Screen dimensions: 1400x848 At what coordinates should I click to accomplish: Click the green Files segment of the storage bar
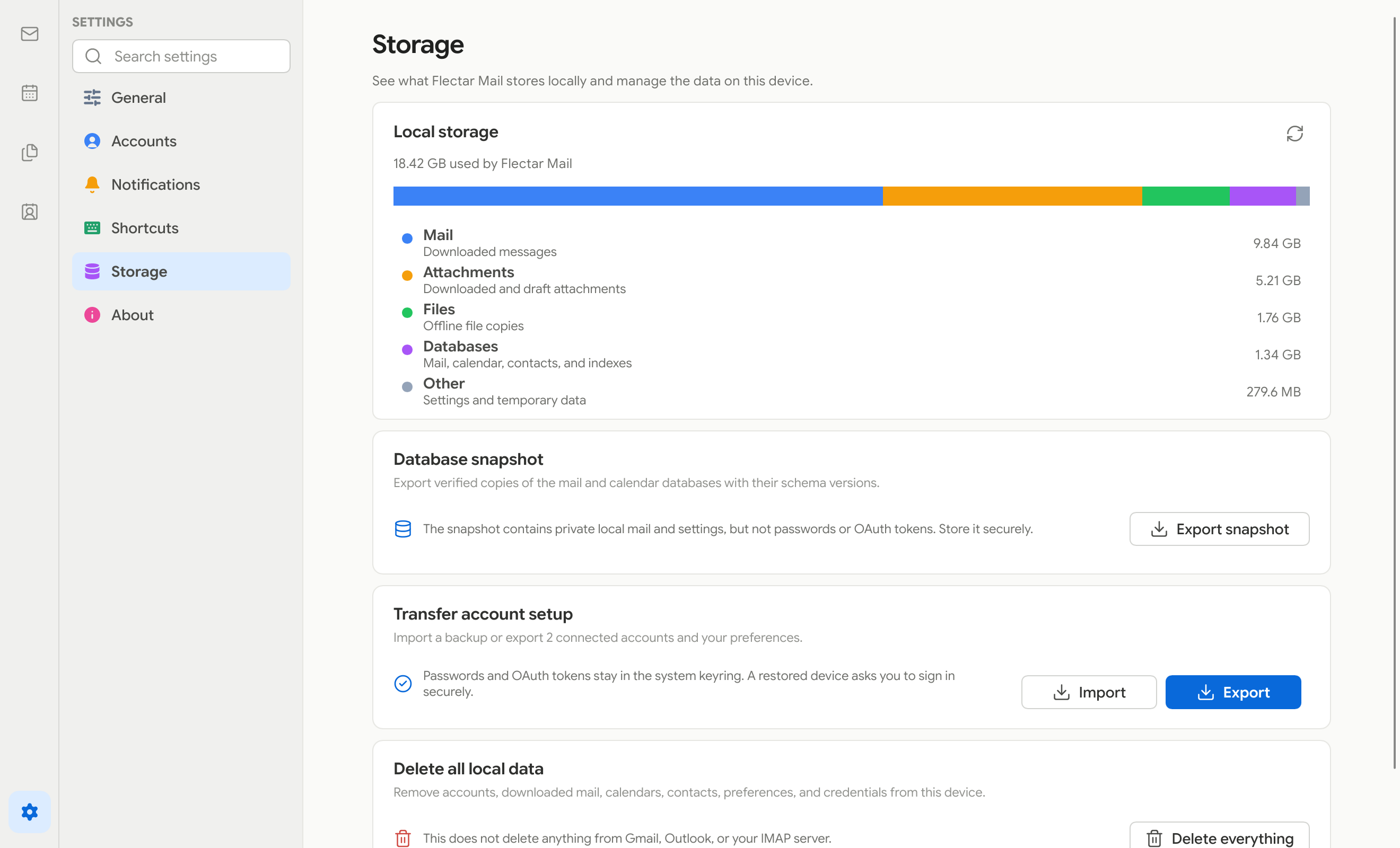coord(1186,196)
